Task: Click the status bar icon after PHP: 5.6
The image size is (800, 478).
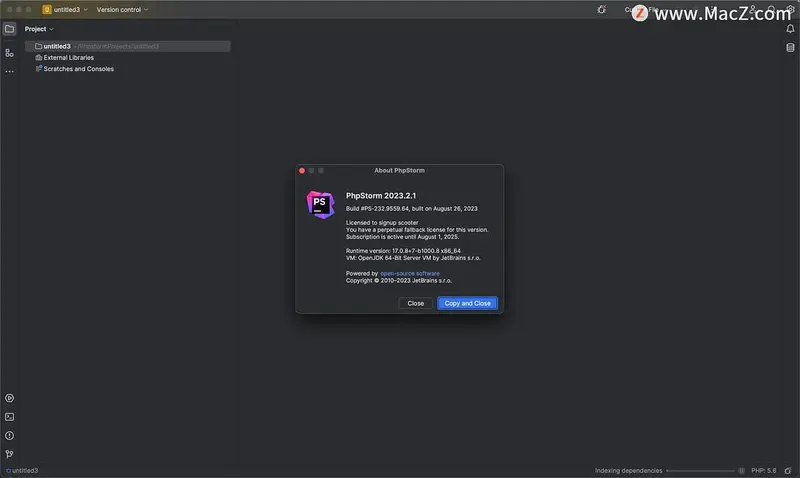Action: pos(788,470)
